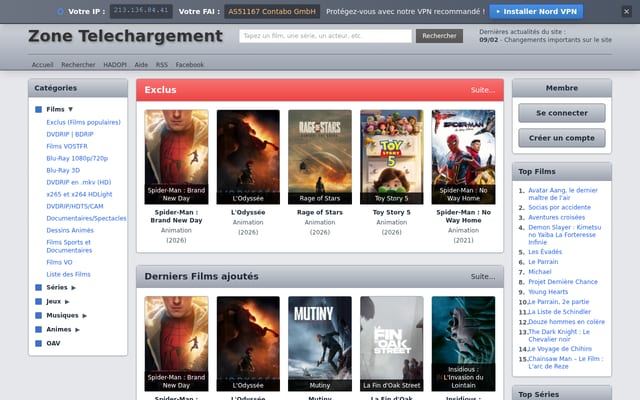The width and height of the screenshot is (640, 400).
Task: Open the Toy Story 5 poster
Action: (x=392, y=157)
